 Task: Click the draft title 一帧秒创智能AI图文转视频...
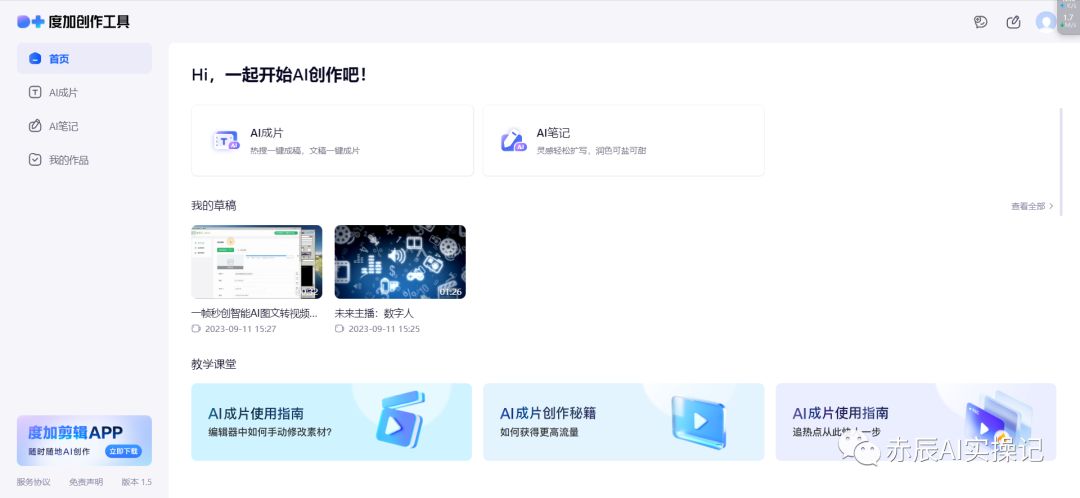[x=254, y=313]
